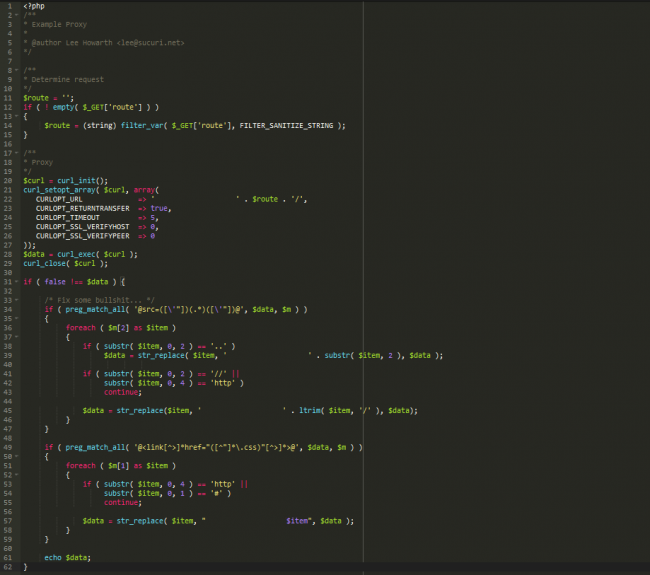Viewport: 650px width, 575px height.
Task: Click line number 62 in the gutter
Action: (7, 566)
